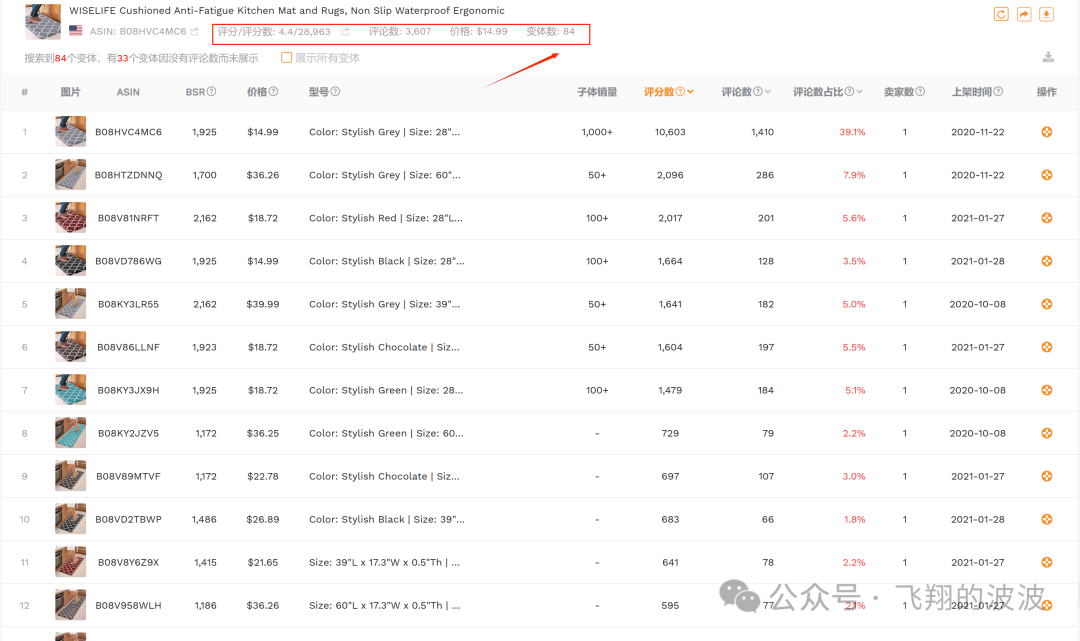The width and height of the screenshot is (1080, 641).
Task: Click the action icon for row B08V86LLNF
Action: coord(1047,347)
